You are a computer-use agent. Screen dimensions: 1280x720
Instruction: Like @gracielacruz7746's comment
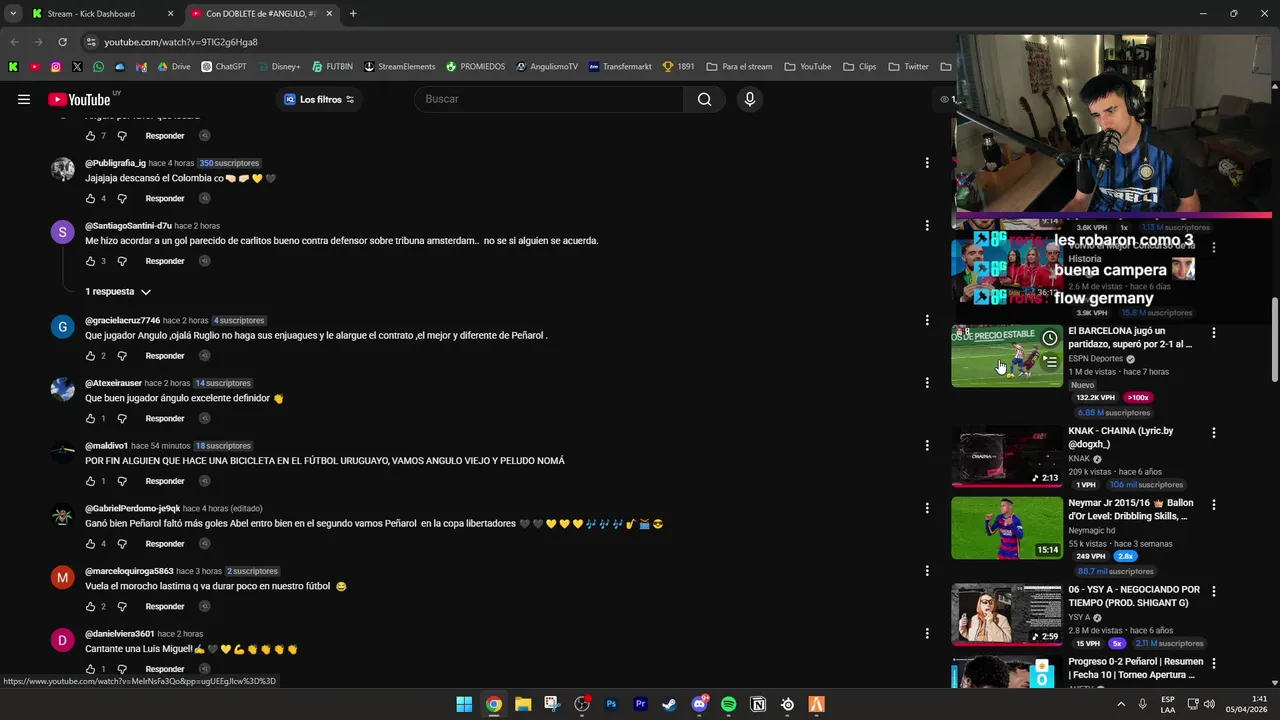click(x=90, y=356)
